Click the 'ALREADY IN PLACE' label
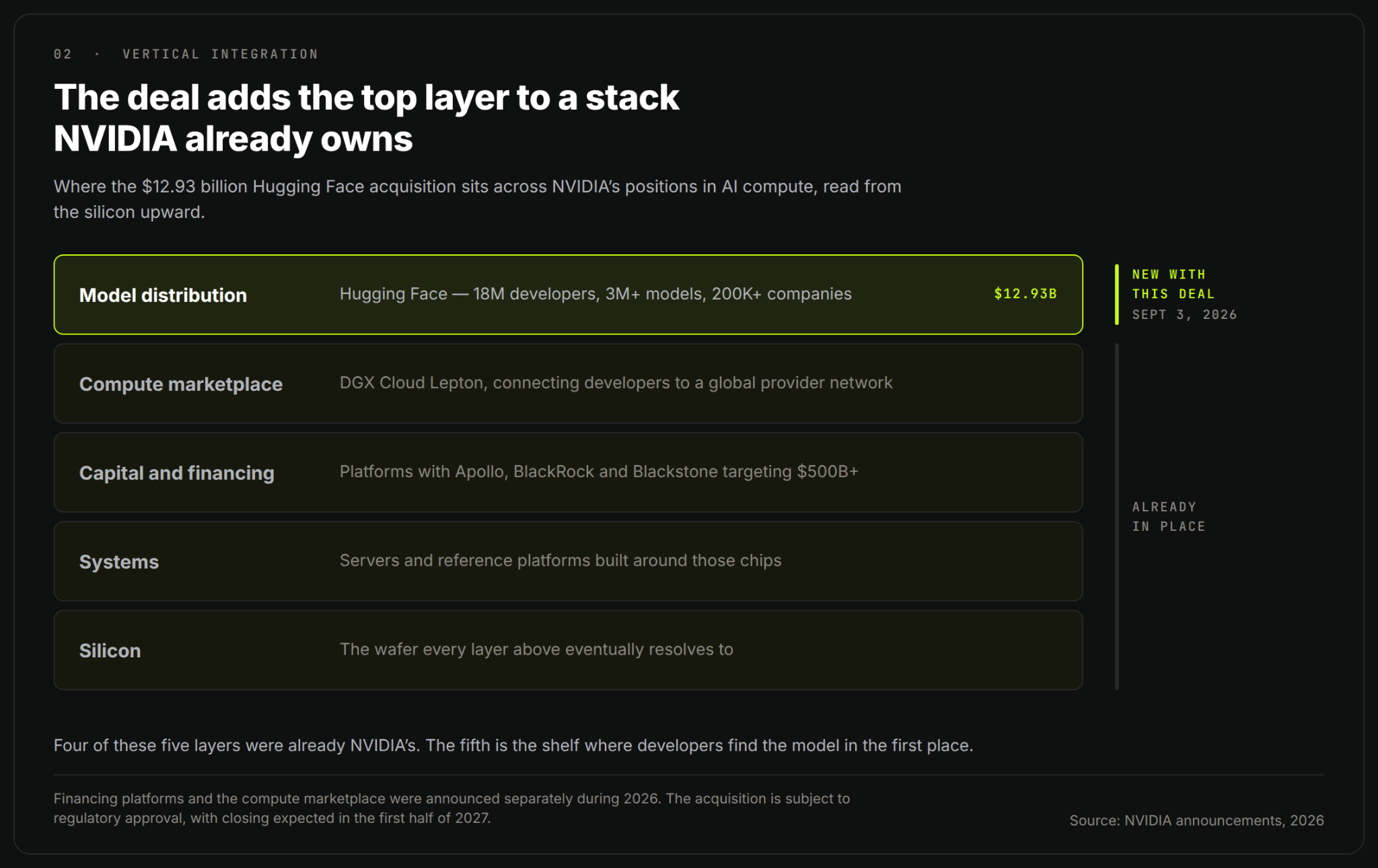The image size is (1378, 868). click(x=1168, y=517)
